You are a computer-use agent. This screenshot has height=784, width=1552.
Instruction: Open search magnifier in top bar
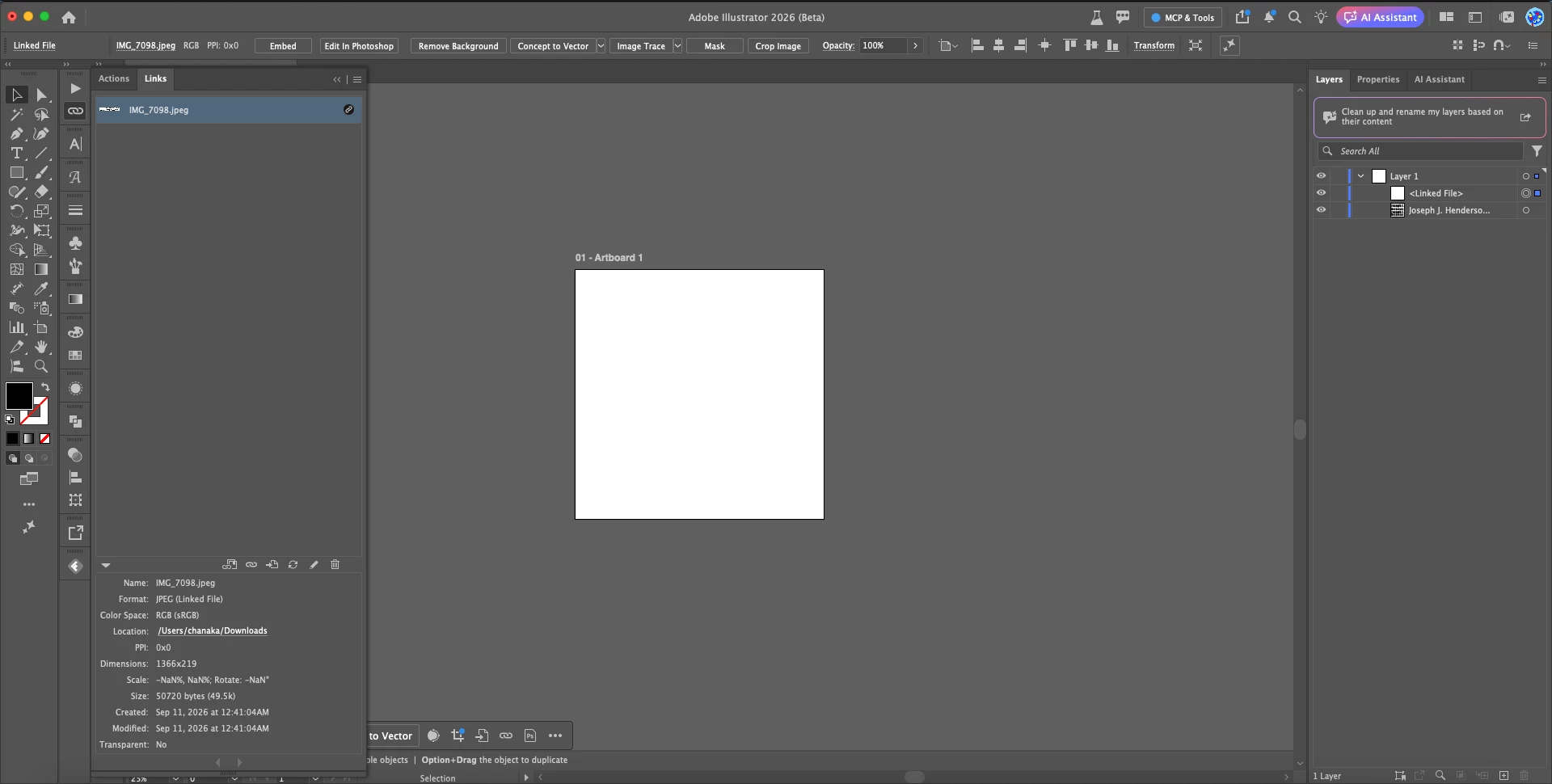[x=1294, y=17]
